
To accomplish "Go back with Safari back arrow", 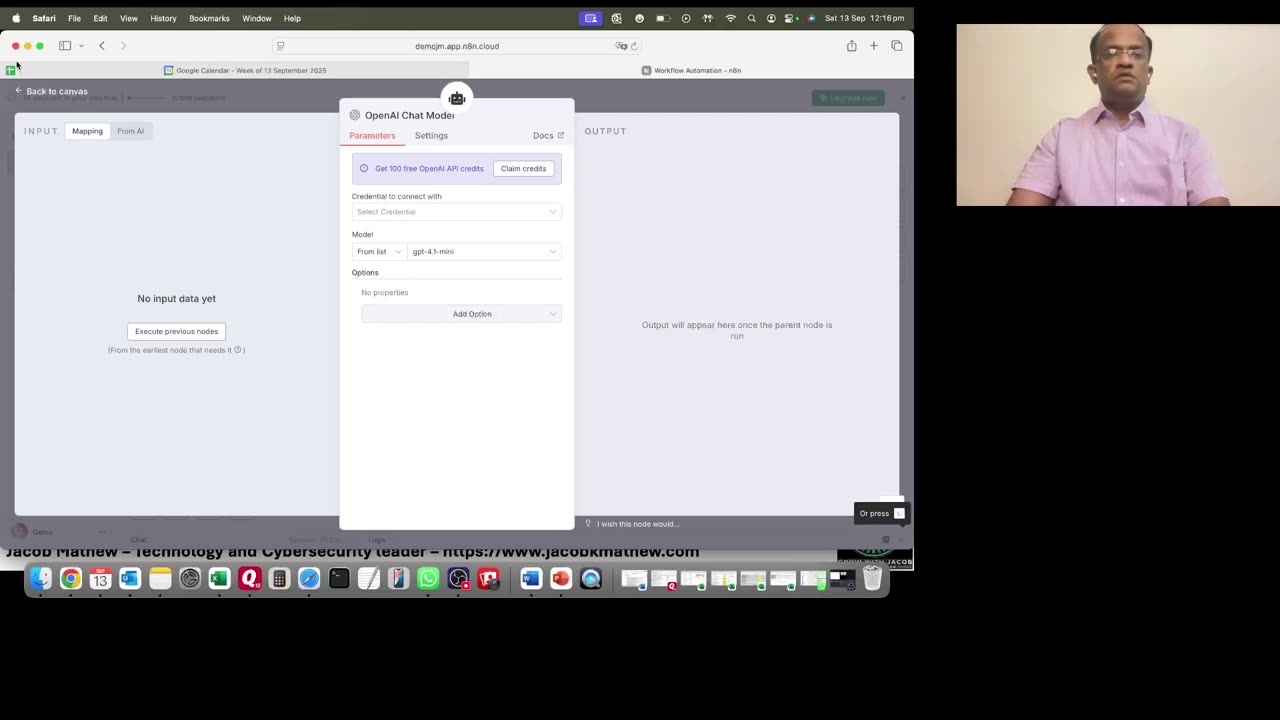I will pos(101,46).
